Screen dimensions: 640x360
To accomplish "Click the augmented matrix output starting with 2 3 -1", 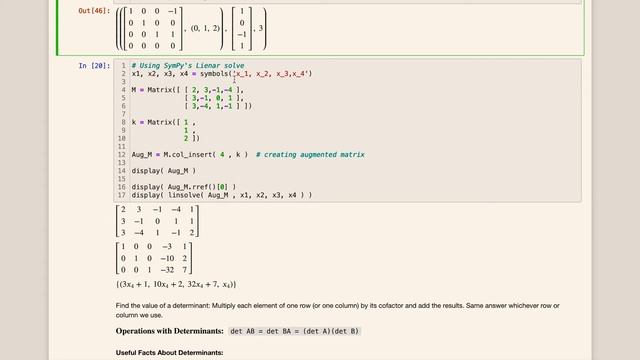I will (x=158, y=221).
